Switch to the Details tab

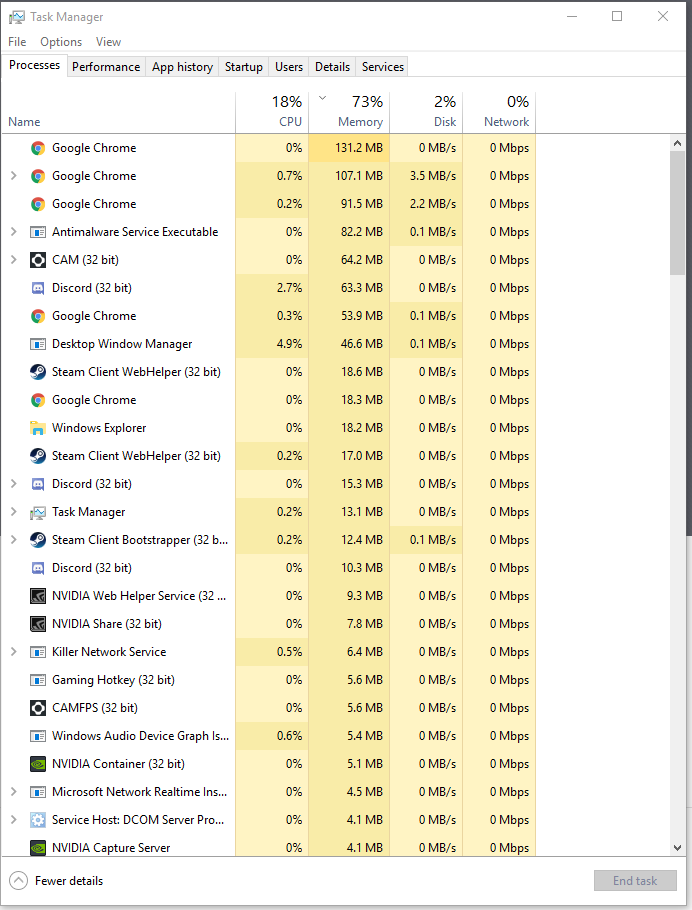(x=332, y=67)
